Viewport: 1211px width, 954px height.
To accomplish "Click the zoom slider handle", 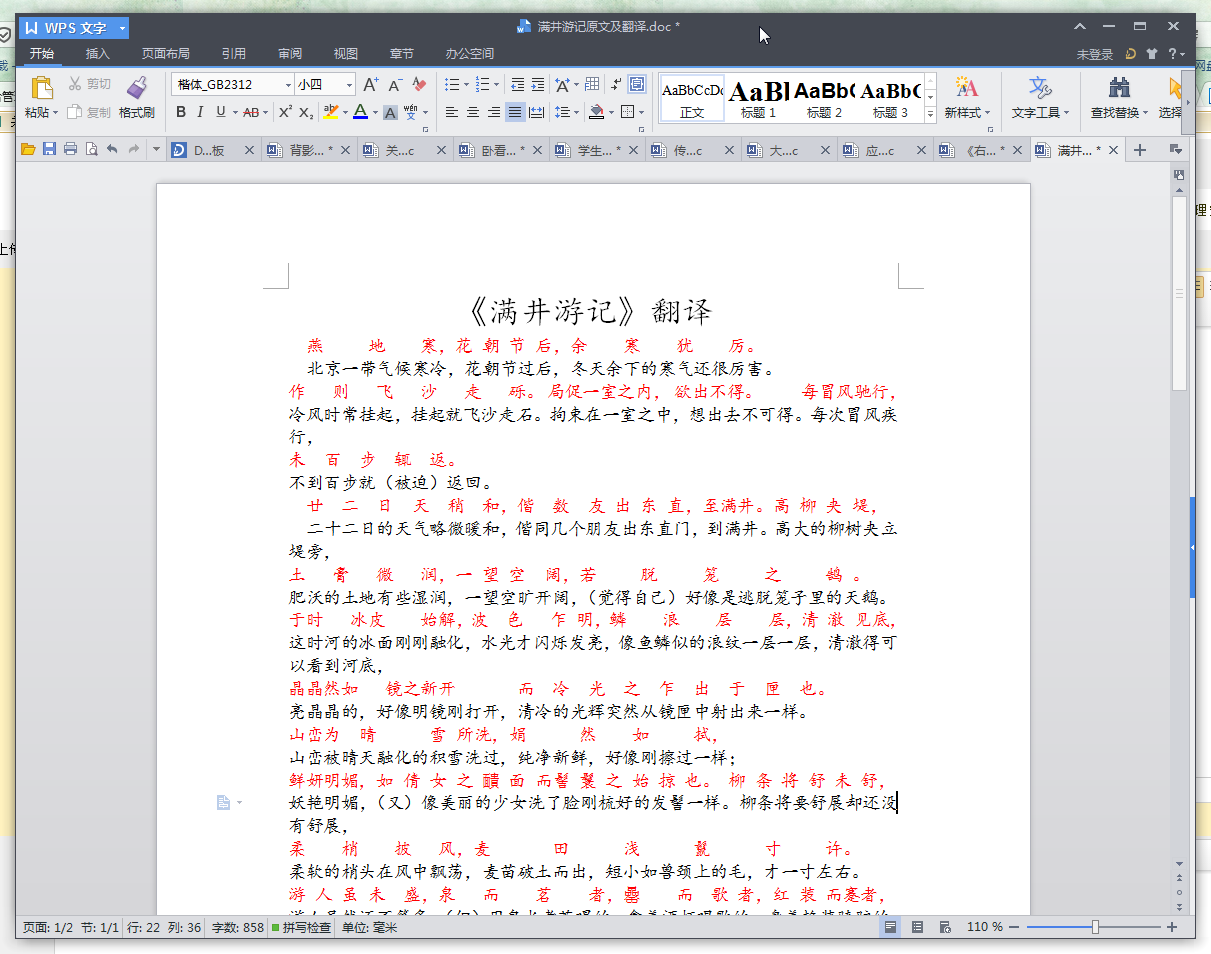I will (x=1095, y=928).
